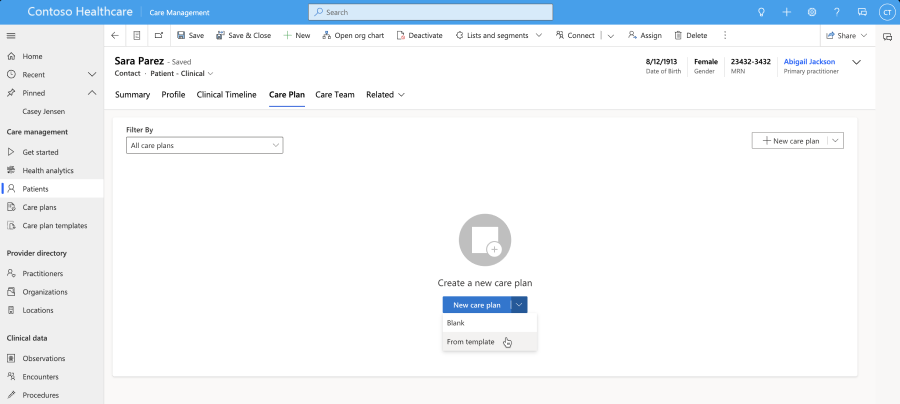
Task: Open the Filter By care plans dropdown
Action: click(x=205, y=146)
